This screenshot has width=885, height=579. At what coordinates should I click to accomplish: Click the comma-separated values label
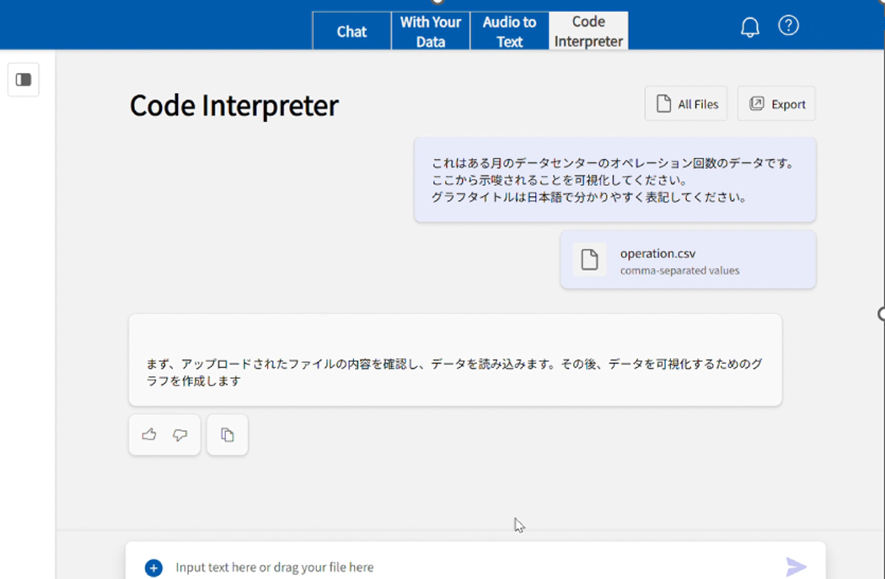680,271
